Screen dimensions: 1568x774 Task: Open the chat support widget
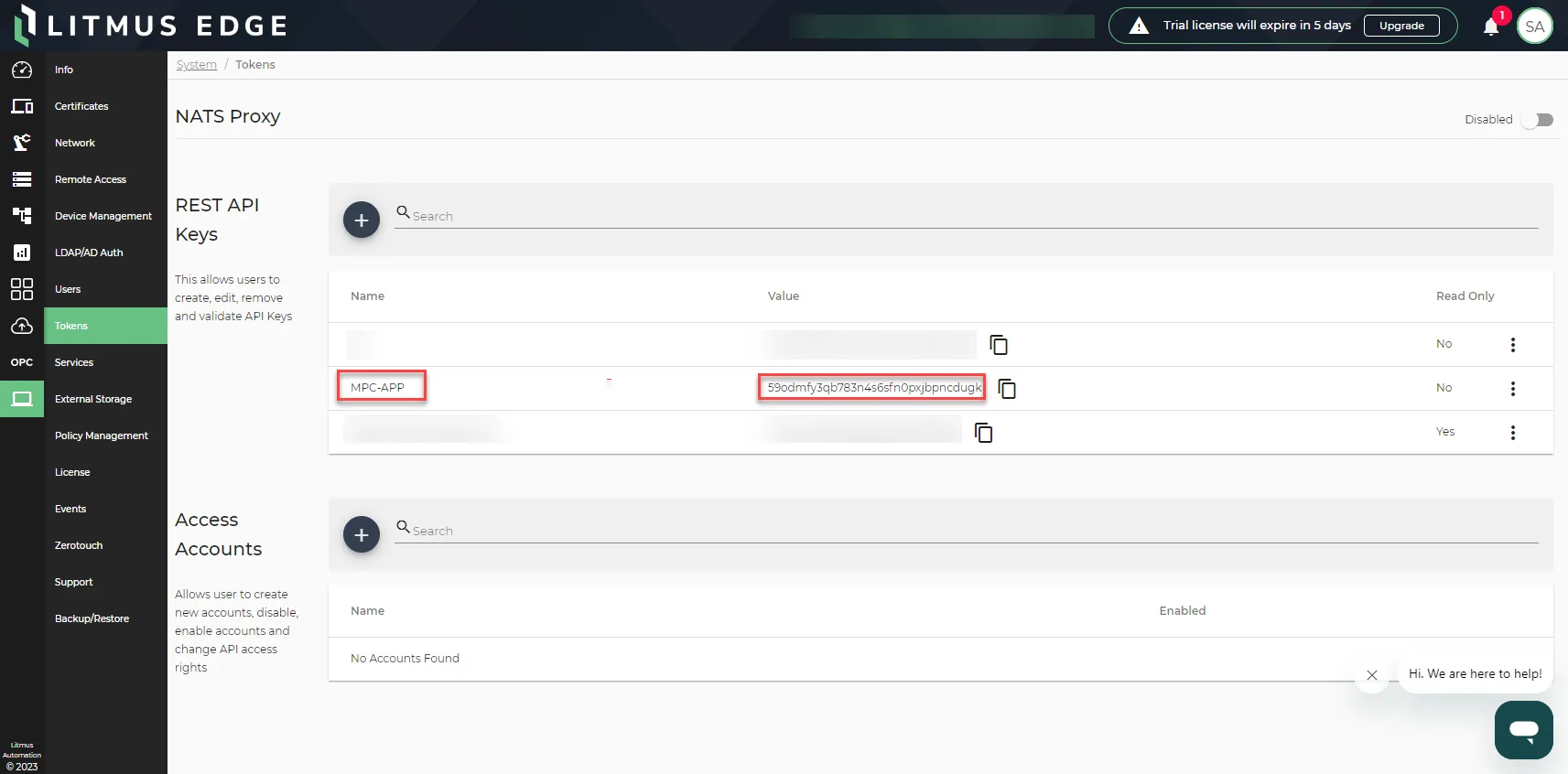(1524, 730)
